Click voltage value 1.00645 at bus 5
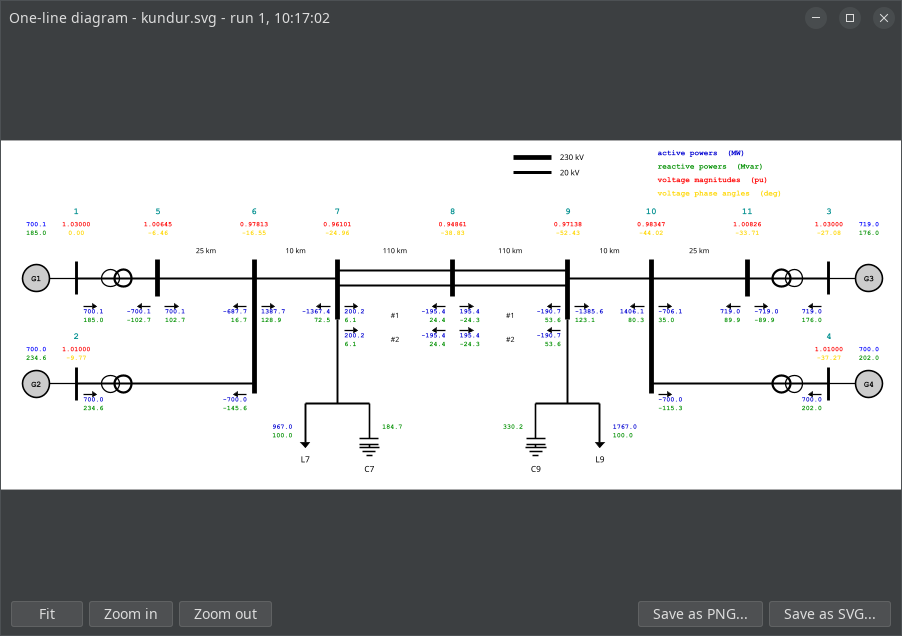 pos(158,224)
